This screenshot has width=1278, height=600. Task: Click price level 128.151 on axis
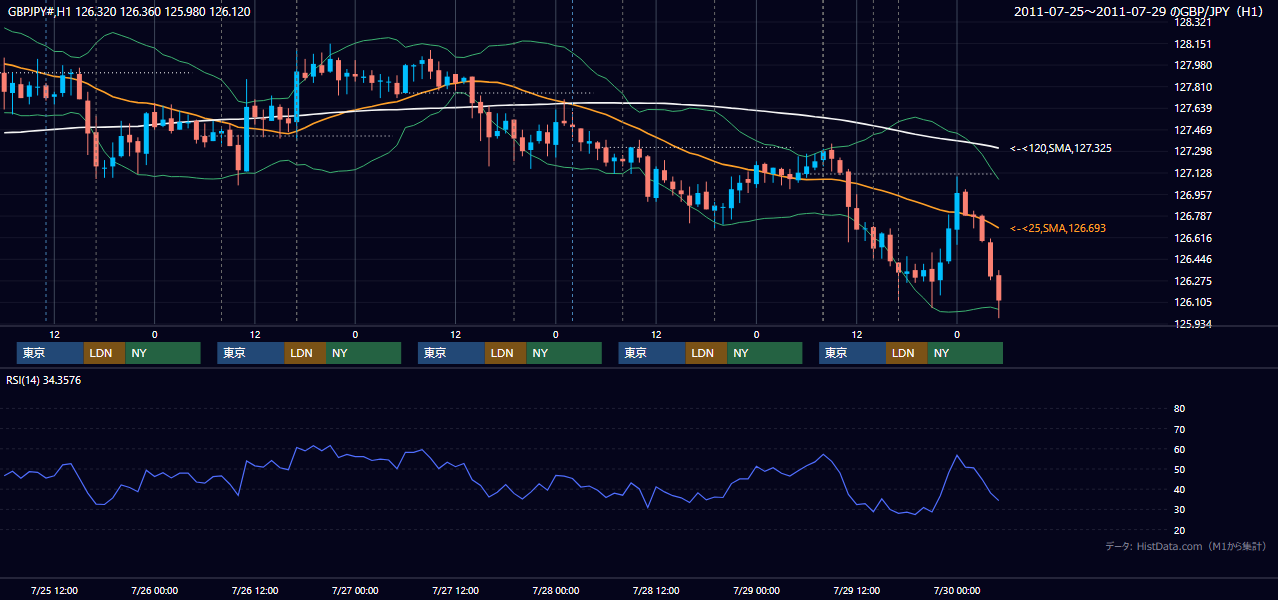pyautogui.click(x=1192, y=44)
